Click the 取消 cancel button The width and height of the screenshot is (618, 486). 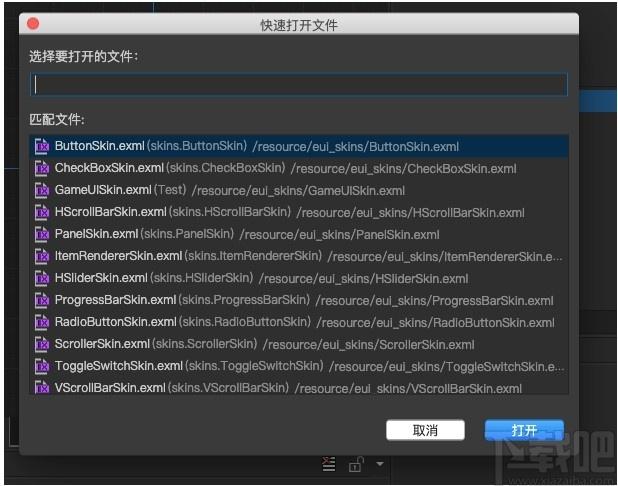[425, 430]
